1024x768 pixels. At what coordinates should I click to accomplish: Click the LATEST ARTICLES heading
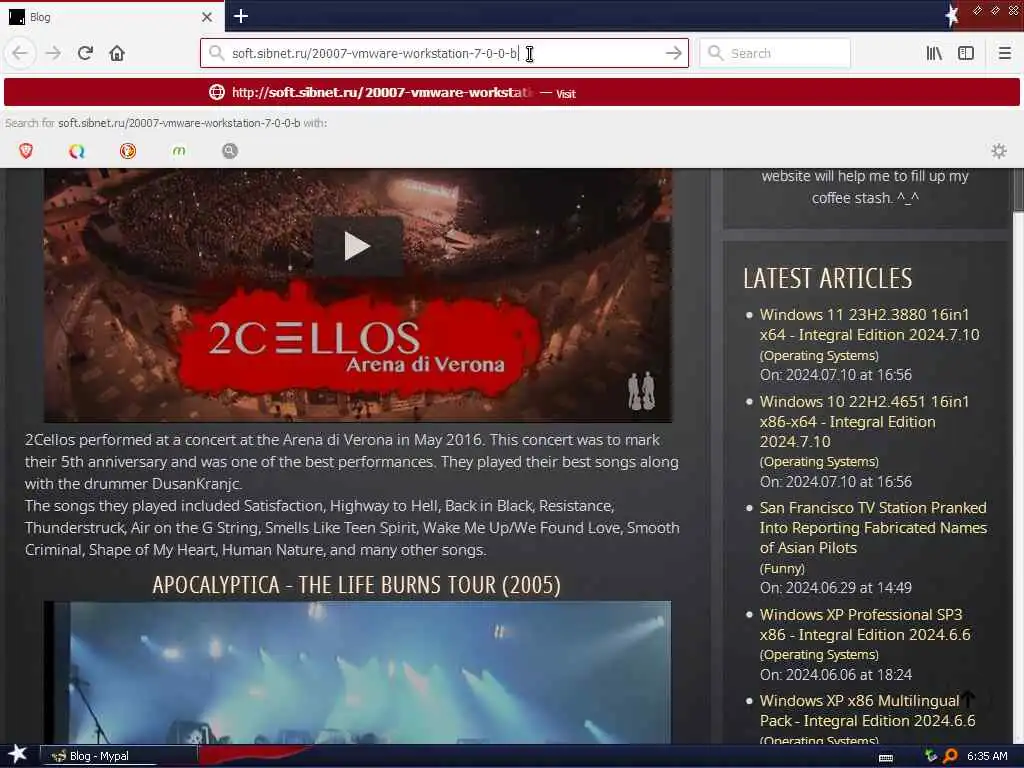coord(827,278)
